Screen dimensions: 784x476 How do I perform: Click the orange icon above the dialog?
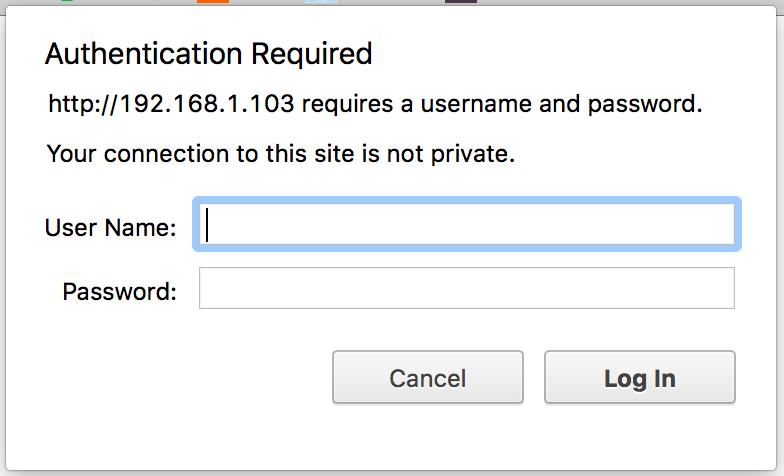point(213,2)
